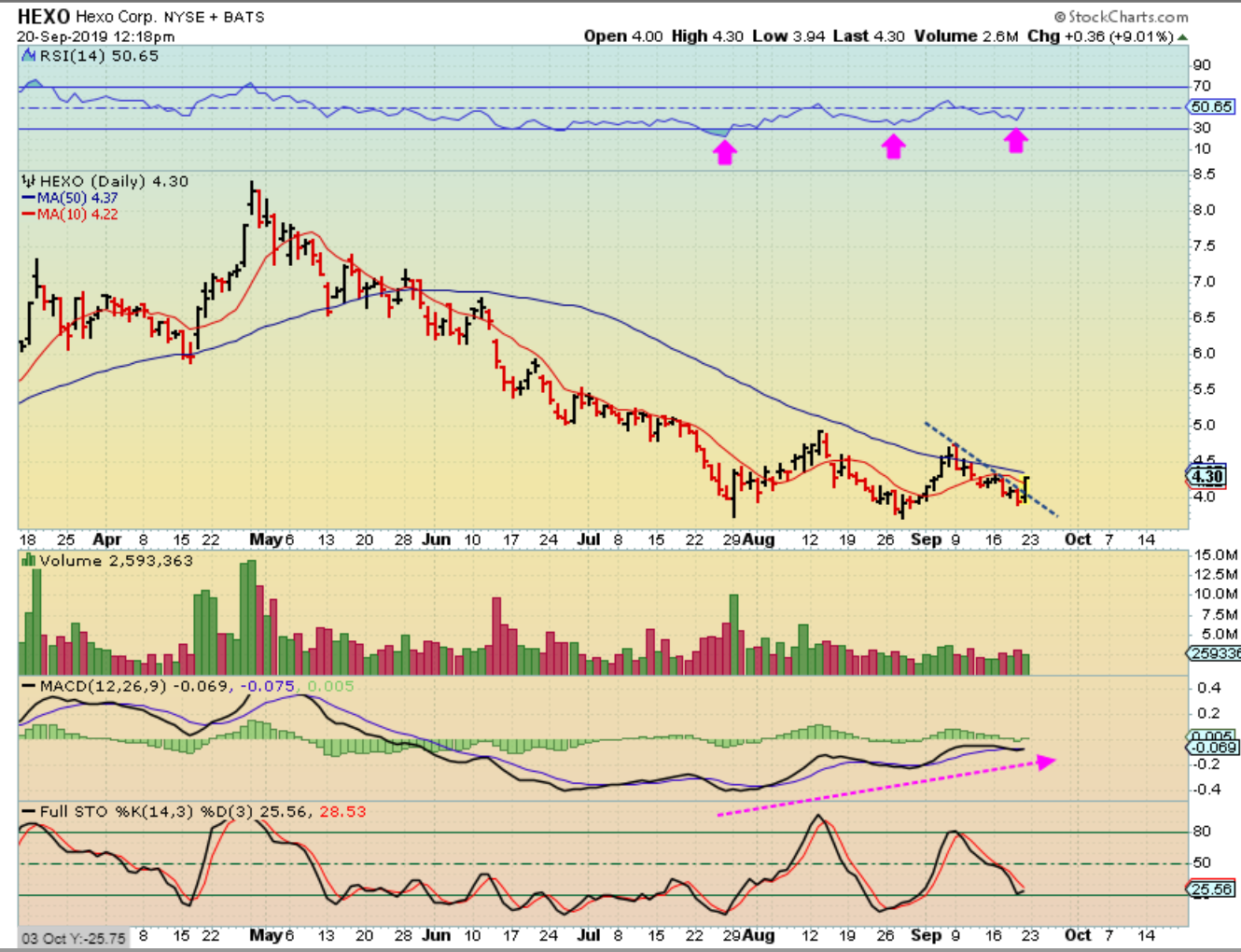The image size is (1241, 952).
Task: Select the red 28.53 %D value
Action: pos(342,812)
